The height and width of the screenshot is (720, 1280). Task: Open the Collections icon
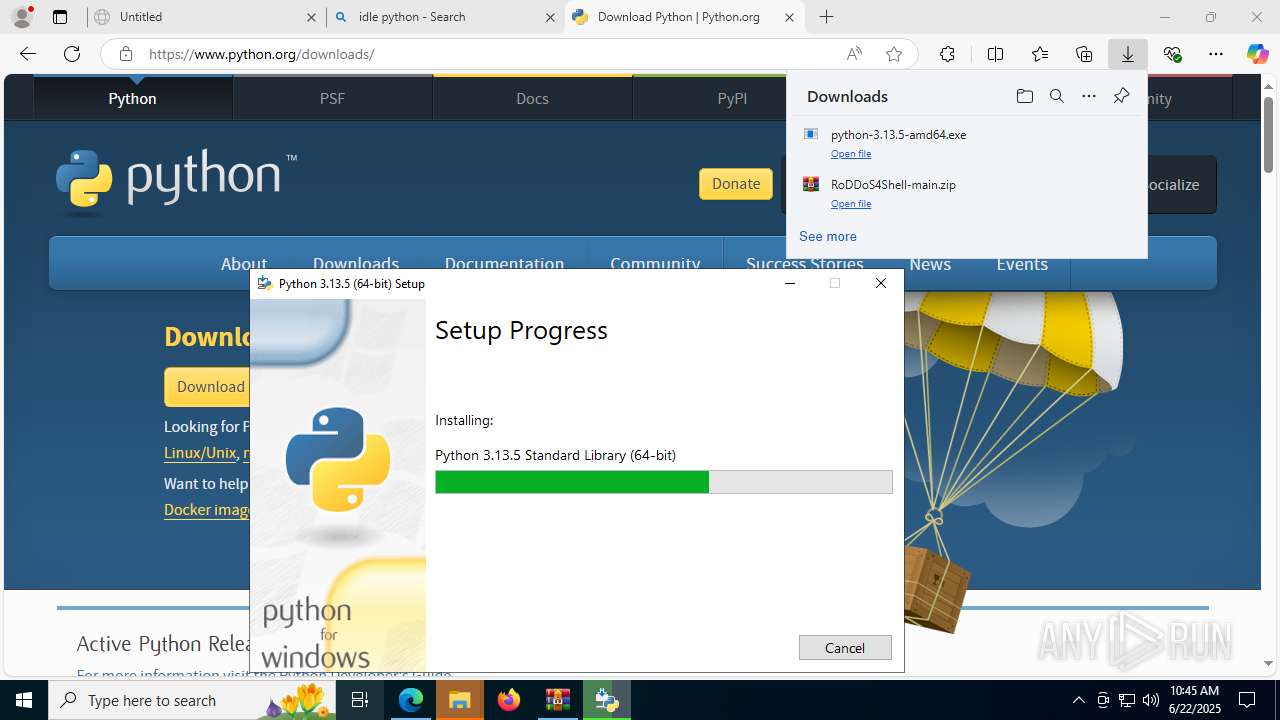1084,54
